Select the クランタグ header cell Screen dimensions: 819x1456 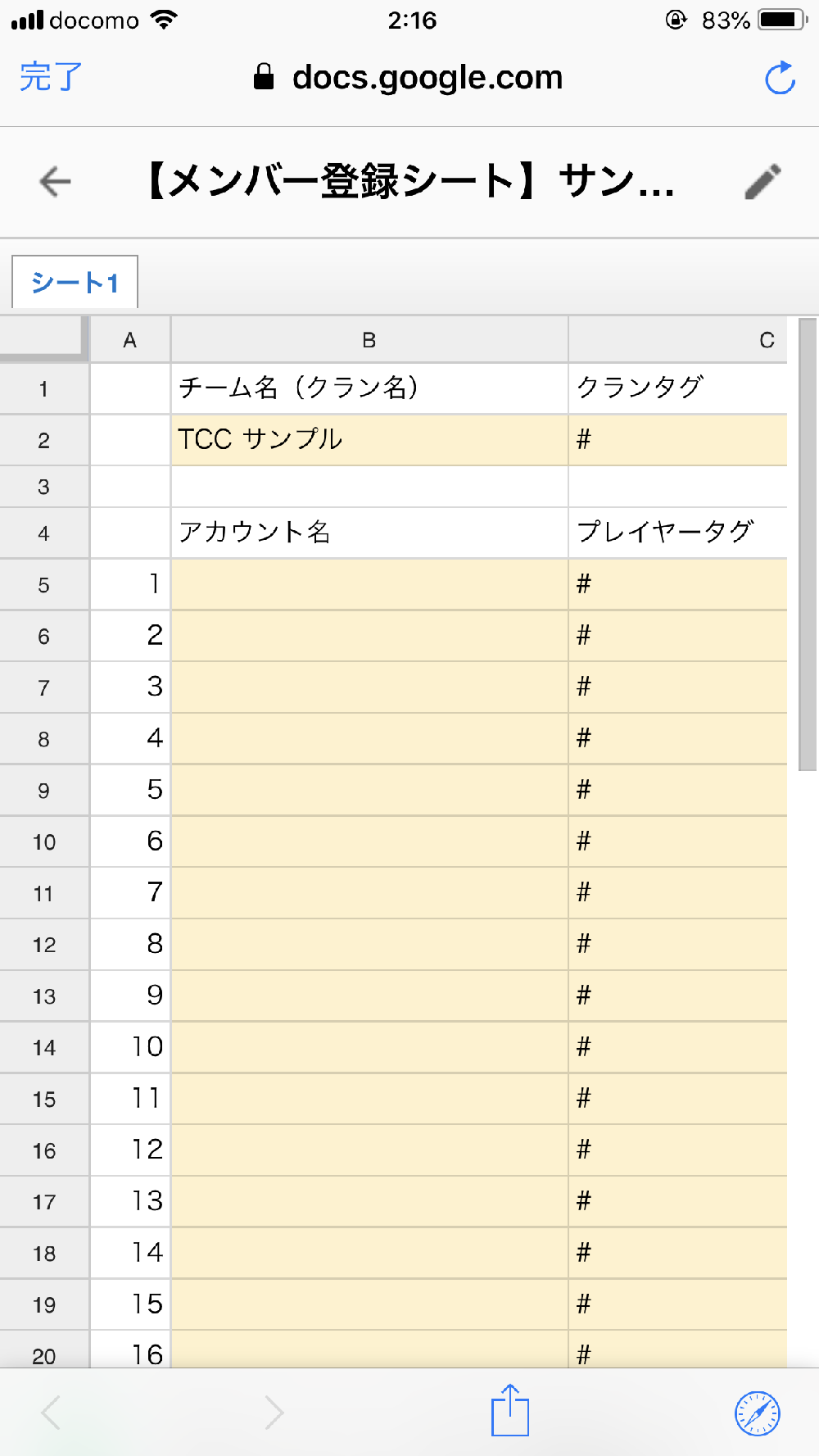click(677, 388)
